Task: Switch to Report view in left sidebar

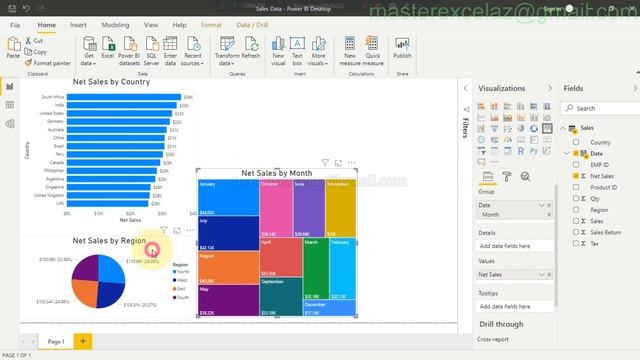Action: pos(10,87)
